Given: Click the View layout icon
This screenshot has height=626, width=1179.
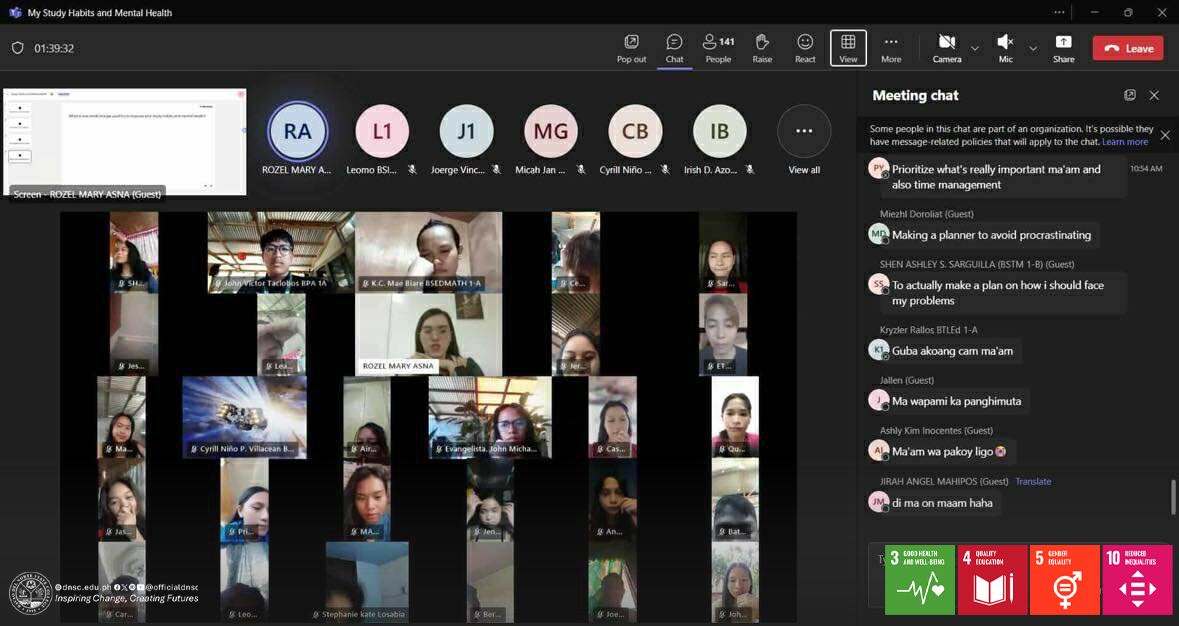Looking at the screenshot, I should (848, 47).
